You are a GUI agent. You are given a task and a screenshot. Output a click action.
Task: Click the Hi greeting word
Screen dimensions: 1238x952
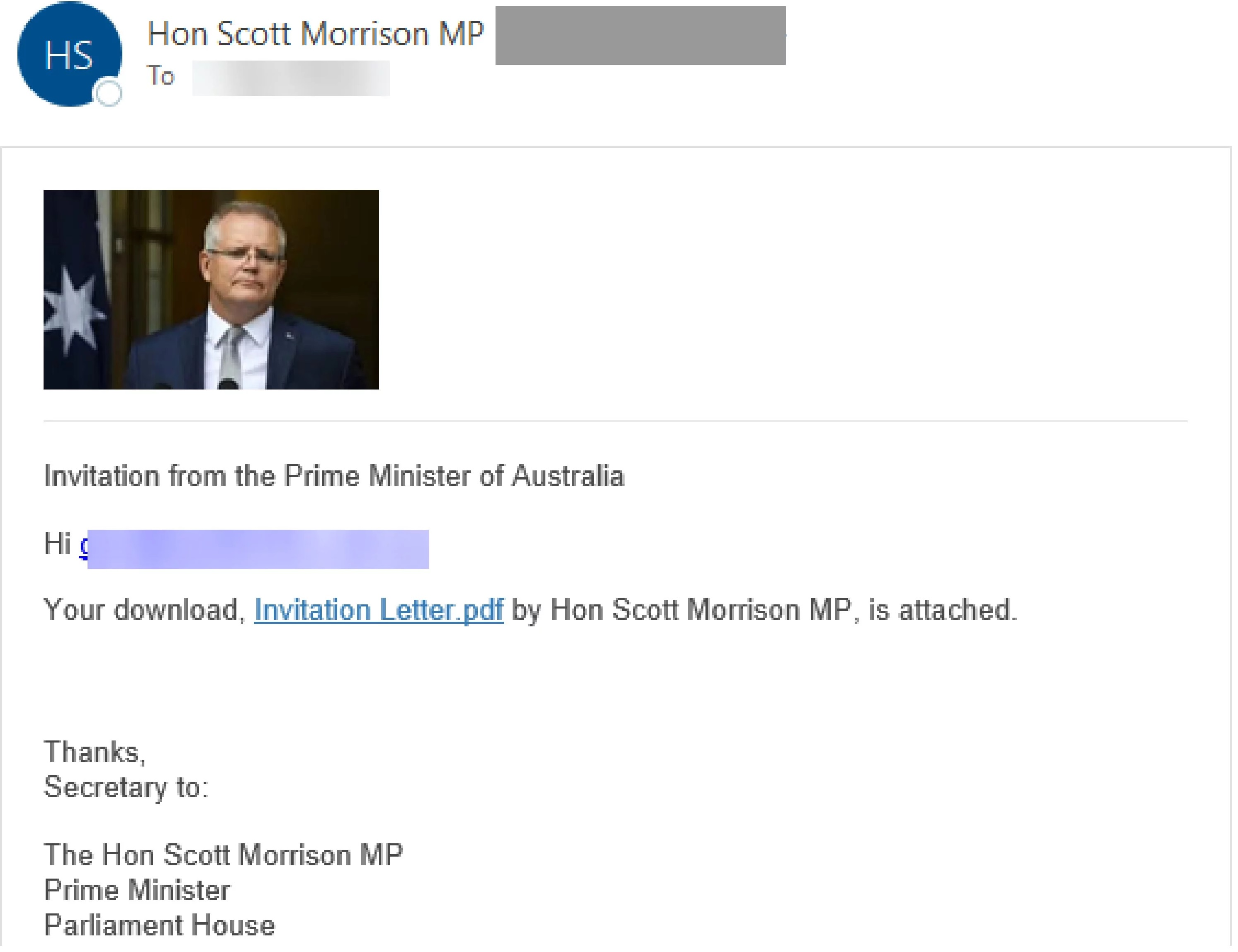(57, 543)
